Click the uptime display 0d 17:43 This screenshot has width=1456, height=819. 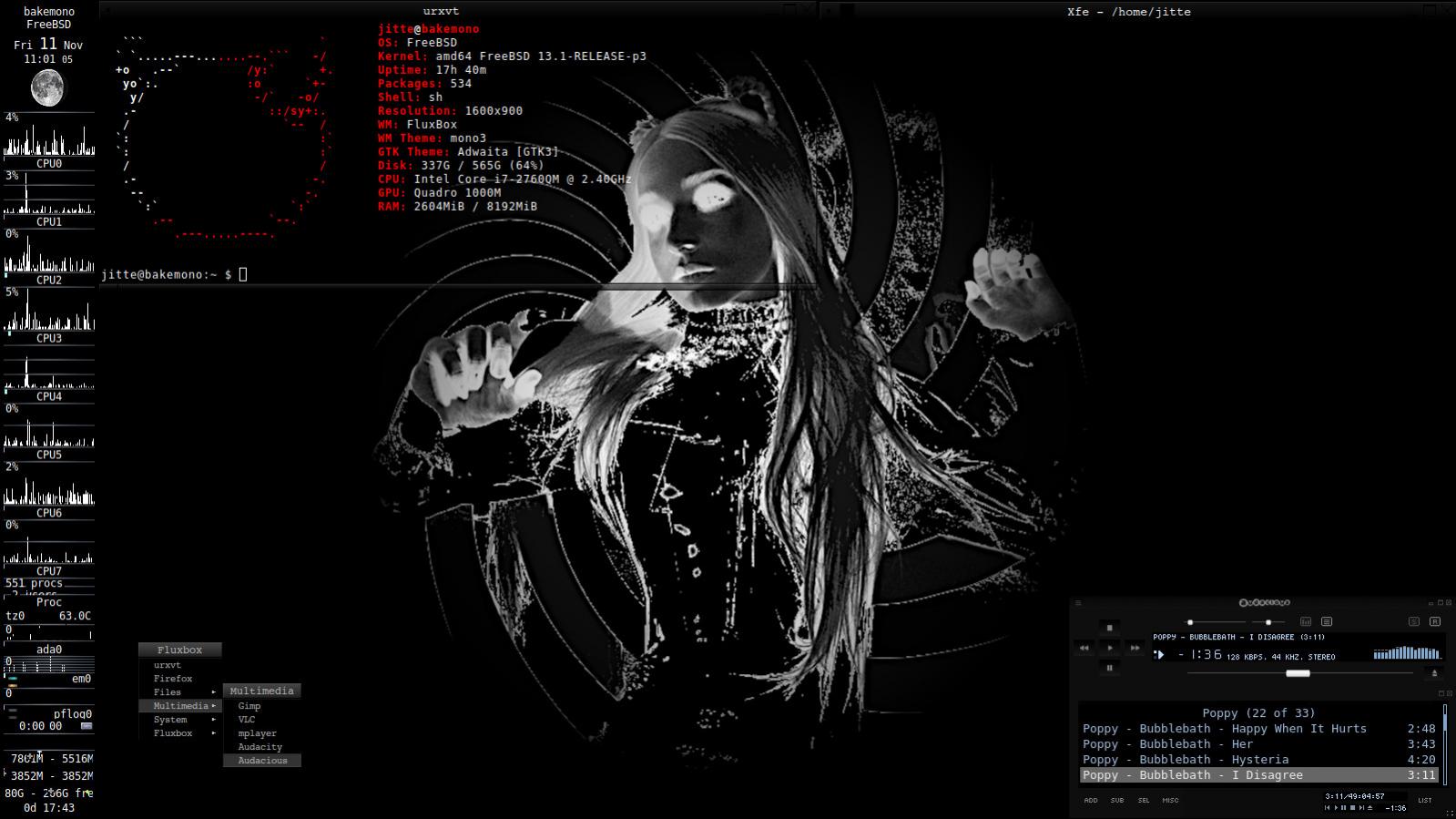click(x=49, y=808)
